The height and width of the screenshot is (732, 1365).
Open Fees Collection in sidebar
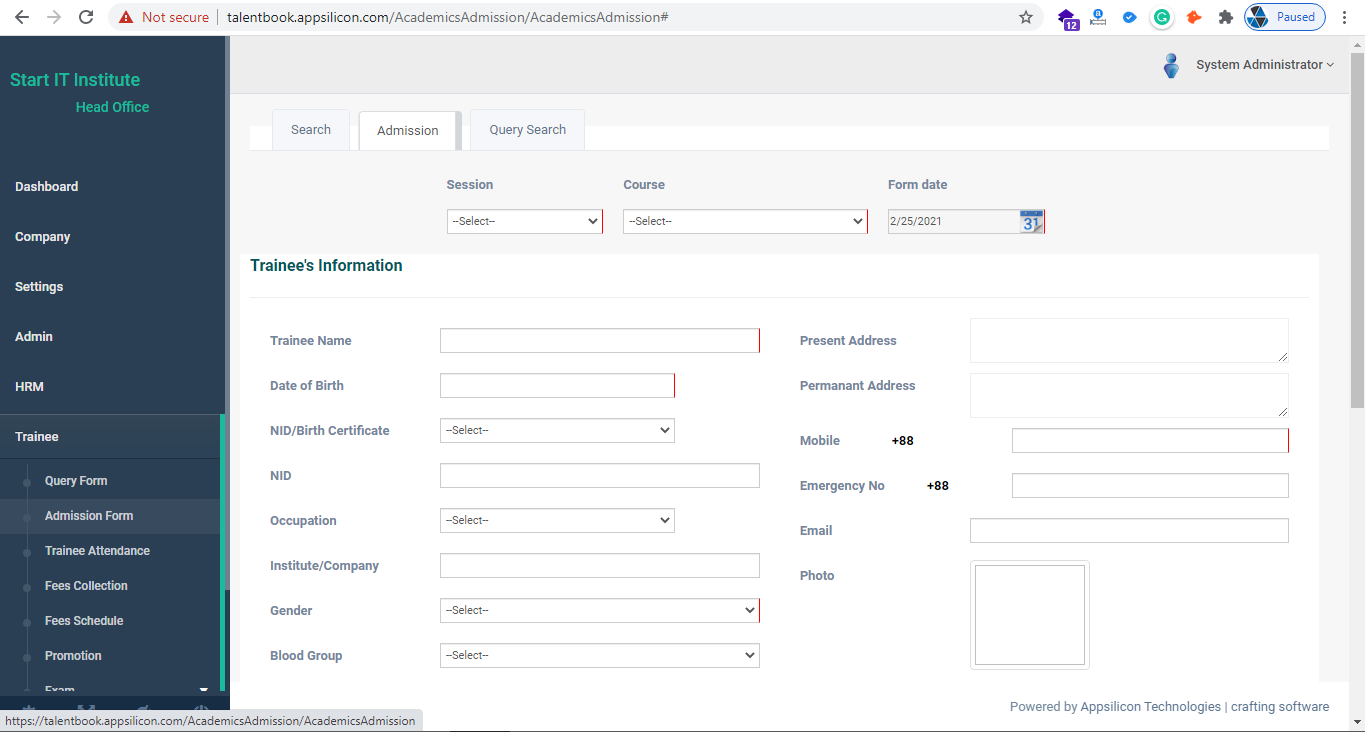click(x=86, y=586)
